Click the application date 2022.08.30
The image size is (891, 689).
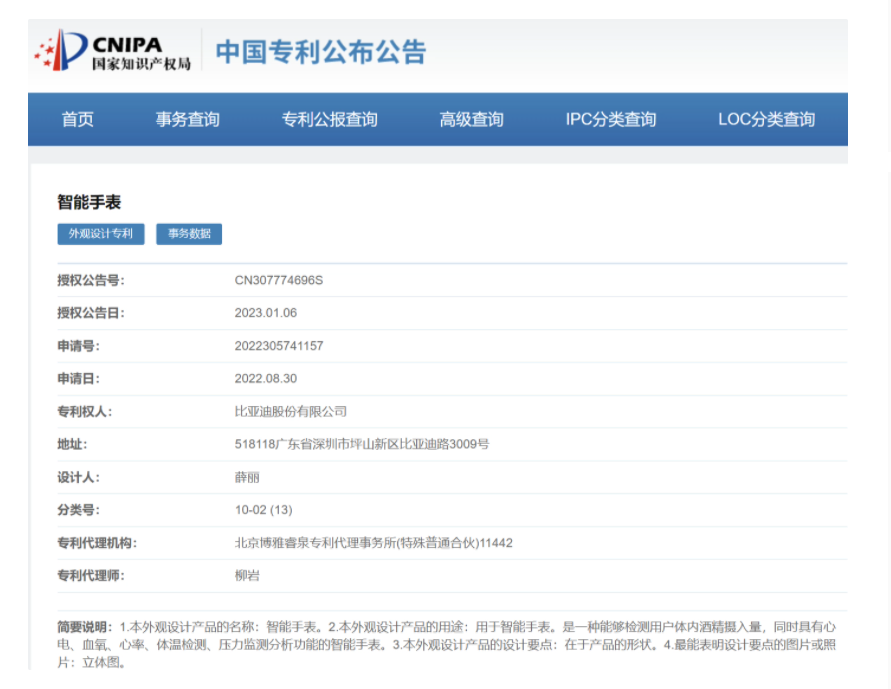(x=265, y=379)
